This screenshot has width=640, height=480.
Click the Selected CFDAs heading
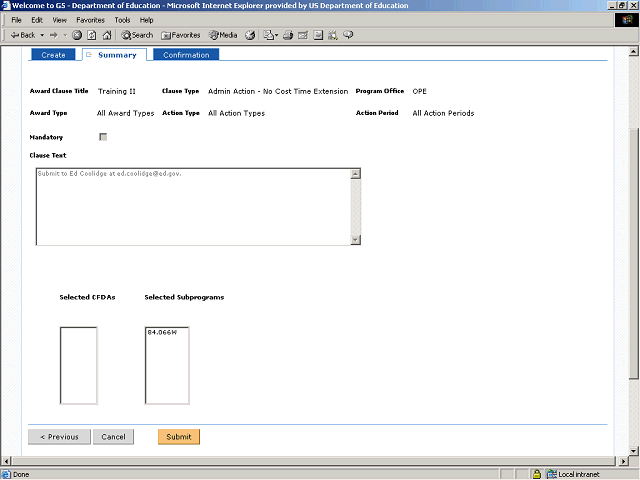87,297
